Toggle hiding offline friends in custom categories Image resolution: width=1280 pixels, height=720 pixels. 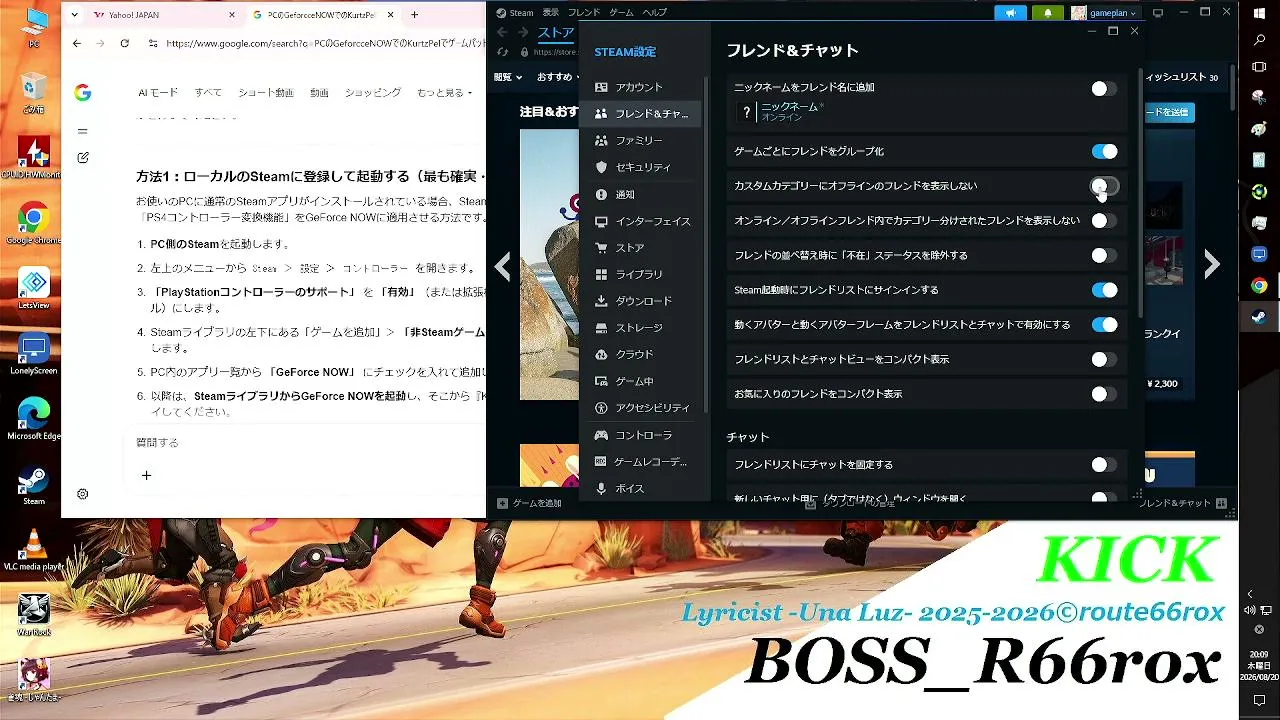(x=1104, y=186)
